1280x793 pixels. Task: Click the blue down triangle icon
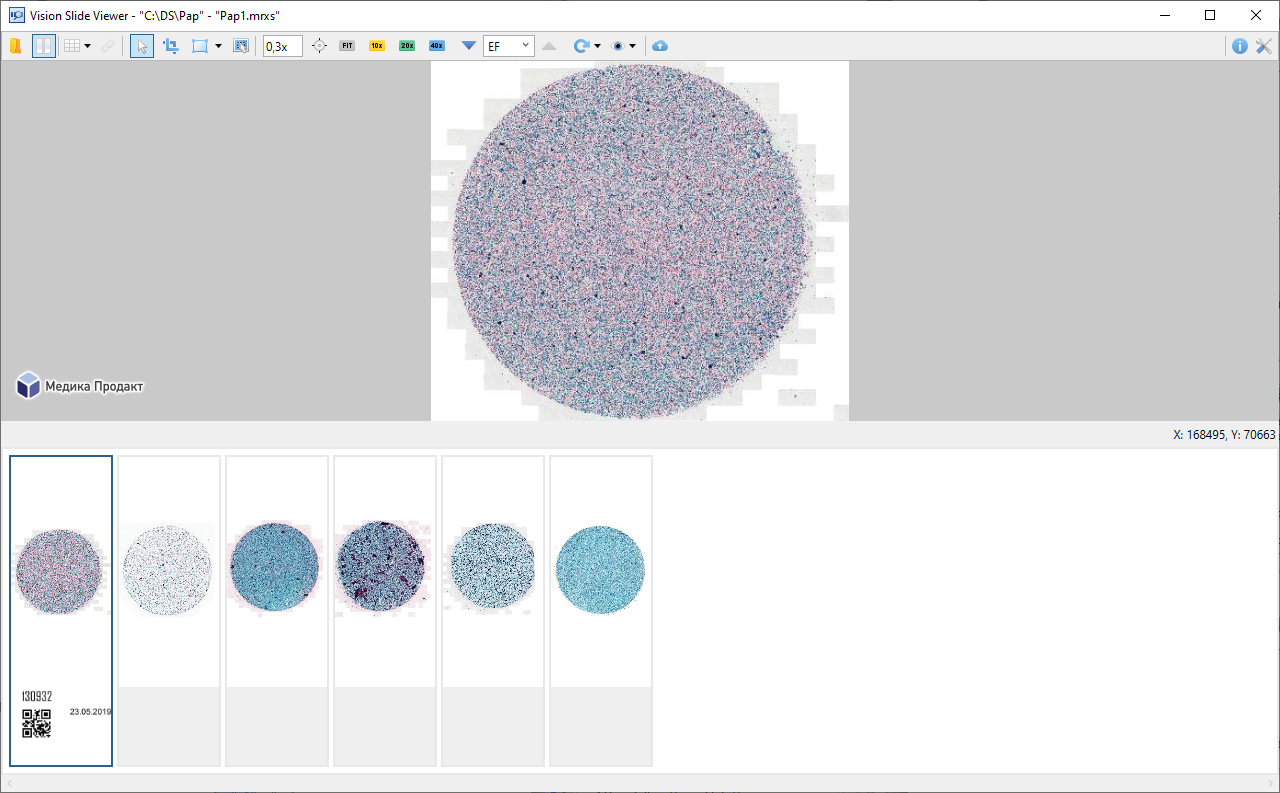pos(469,46)
